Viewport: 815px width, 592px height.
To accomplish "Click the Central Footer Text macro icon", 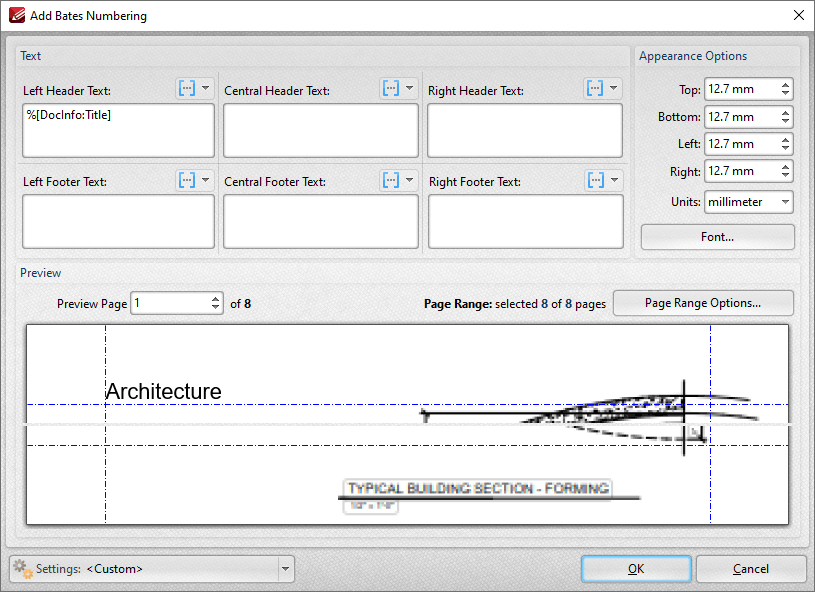I will 391,180.
